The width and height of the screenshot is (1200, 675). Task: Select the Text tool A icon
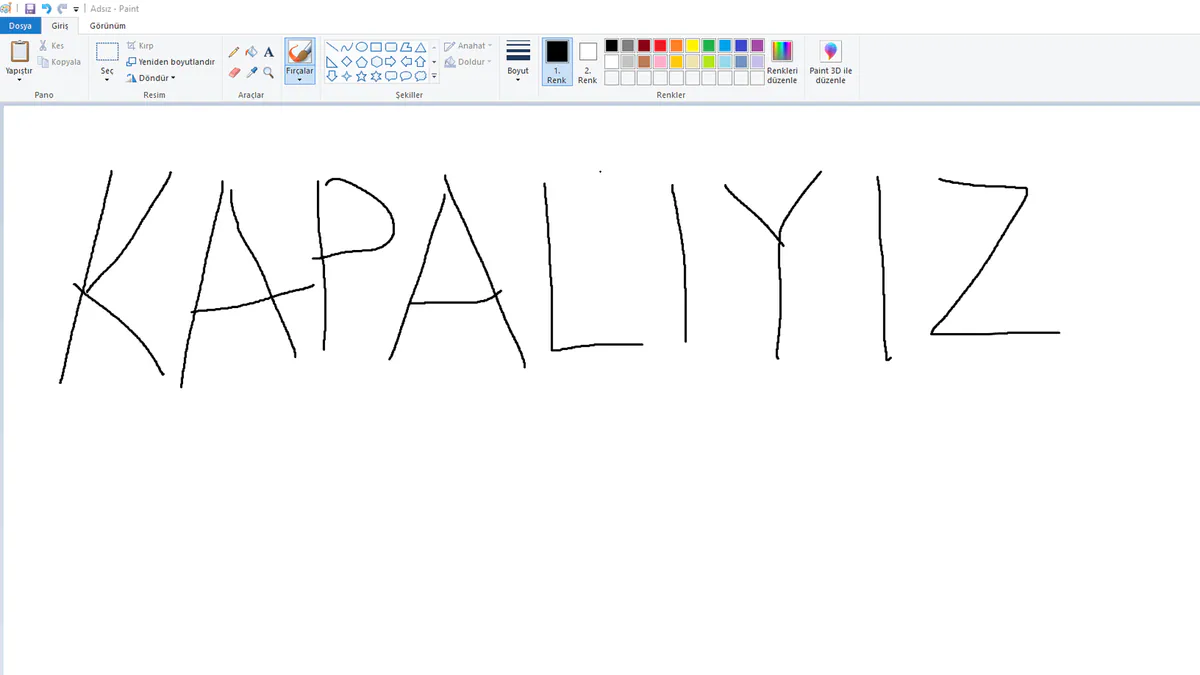(x=268, y=52)
